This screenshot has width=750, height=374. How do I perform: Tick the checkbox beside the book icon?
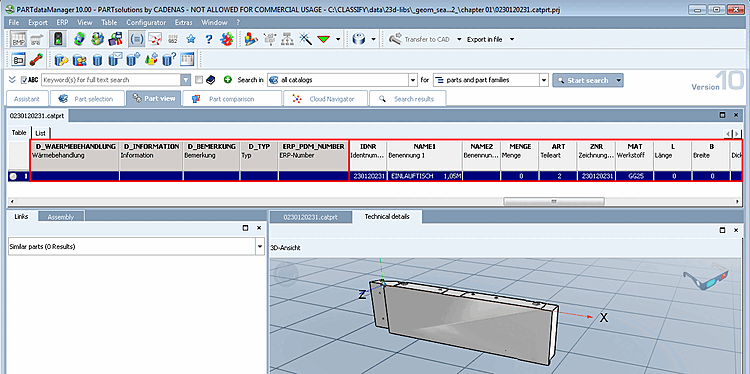click(199, 80)
